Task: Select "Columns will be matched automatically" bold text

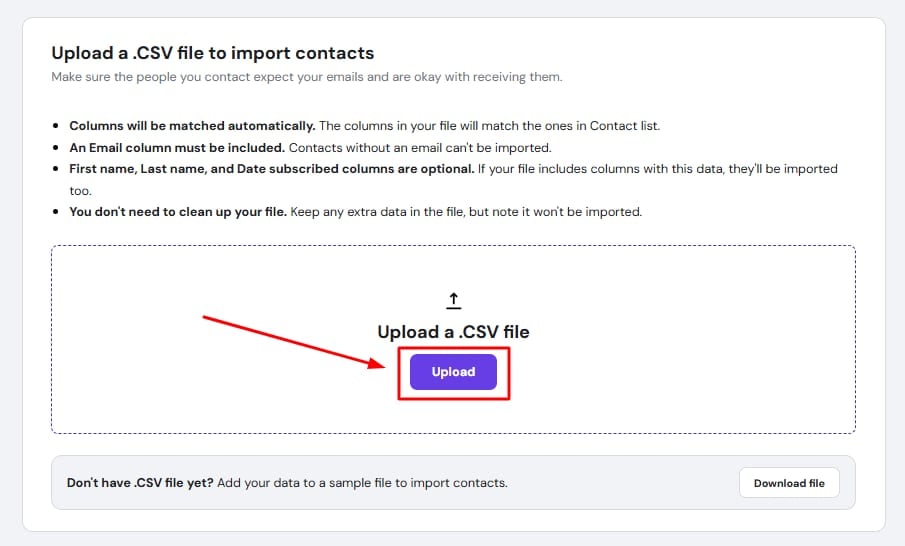Action: tap(192, 126)
